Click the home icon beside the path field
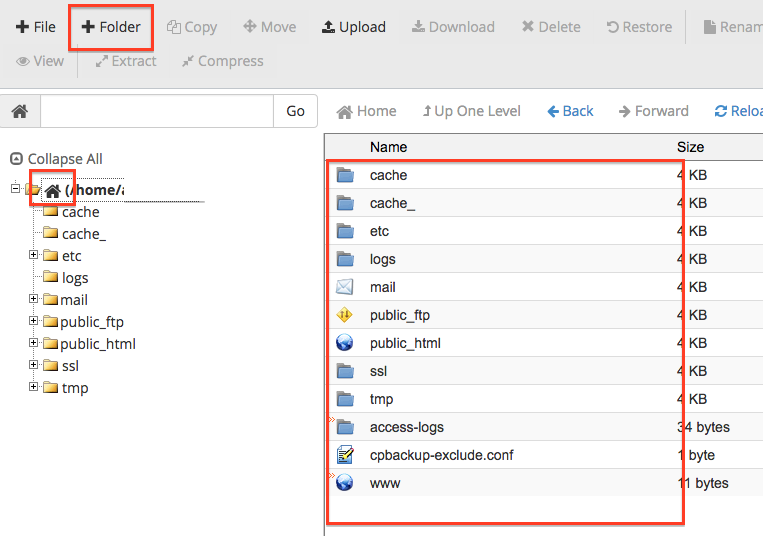This screenshot has height=536, width=763. 19,111
